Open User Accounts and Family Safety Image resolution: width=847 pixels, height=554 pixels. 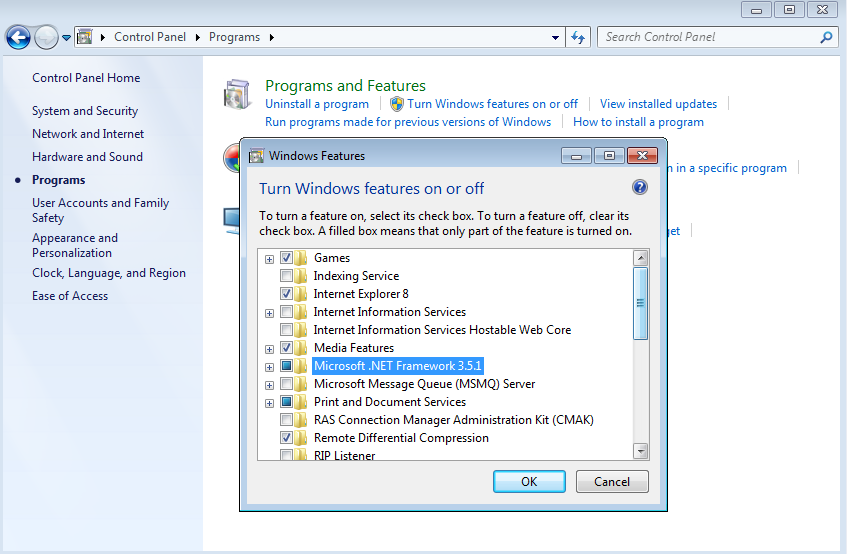[x=100, y=210]
